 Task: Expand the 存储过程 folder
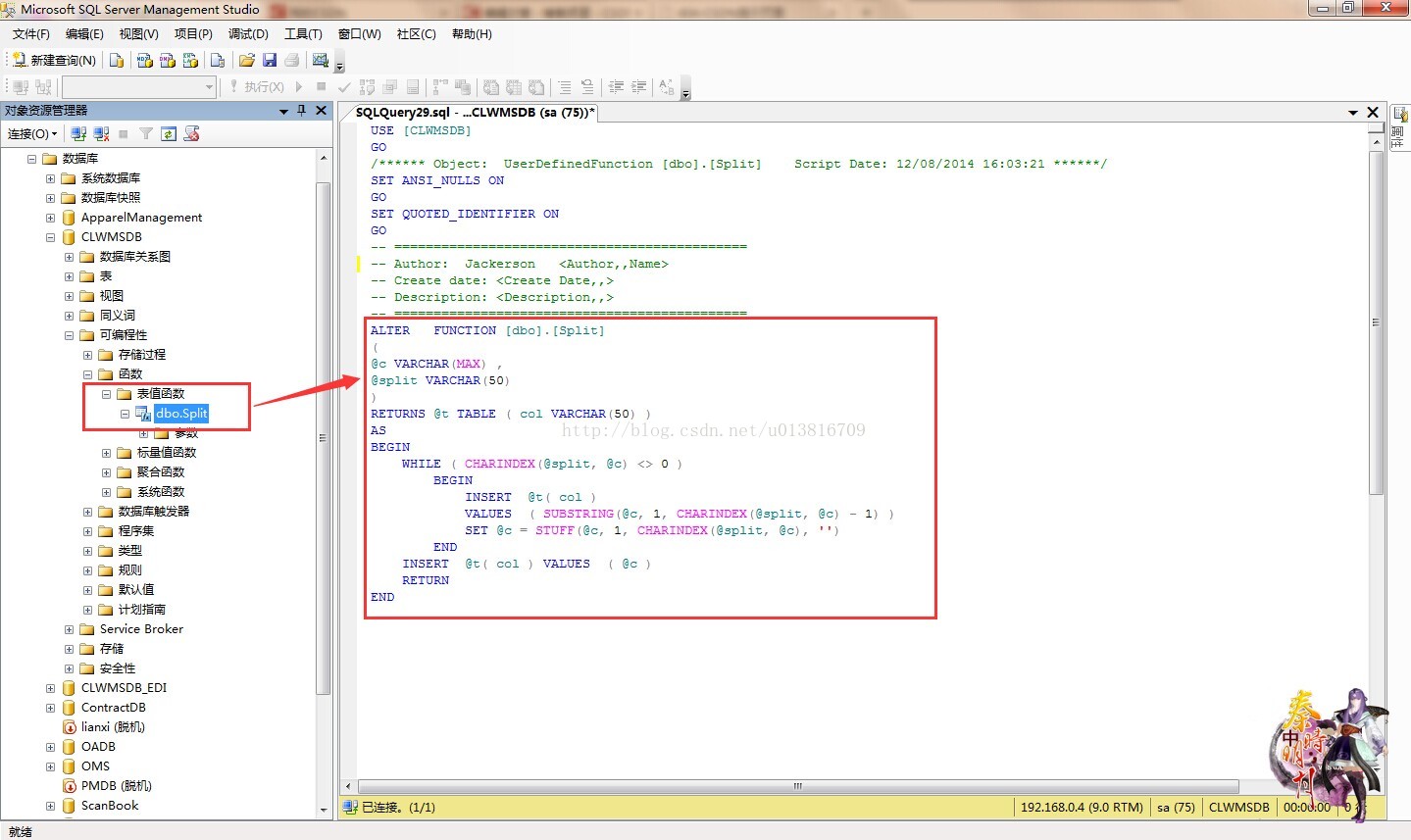point(87,355)
